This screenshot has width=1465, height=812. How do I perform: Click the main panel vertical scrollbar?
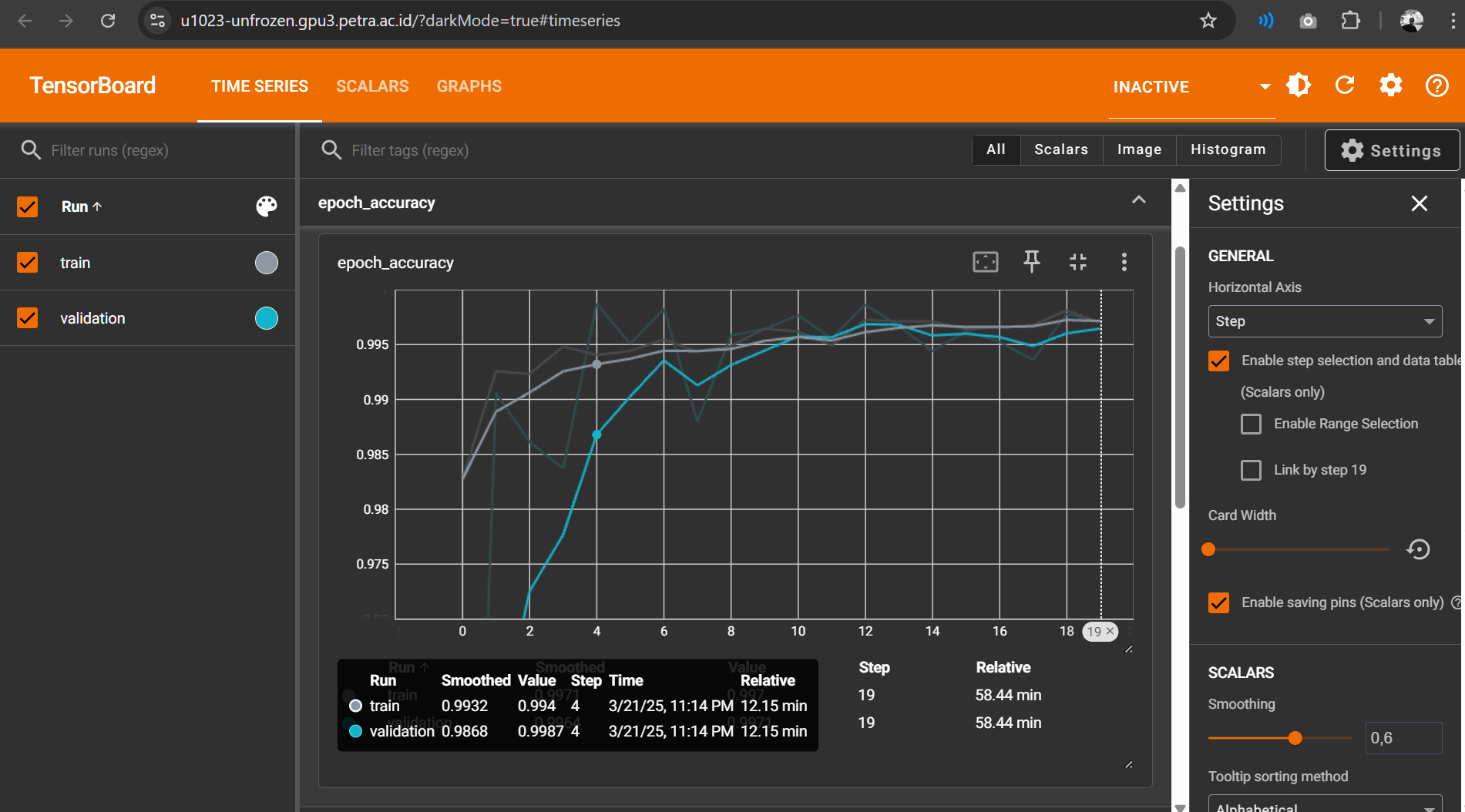click(1180, 377)
